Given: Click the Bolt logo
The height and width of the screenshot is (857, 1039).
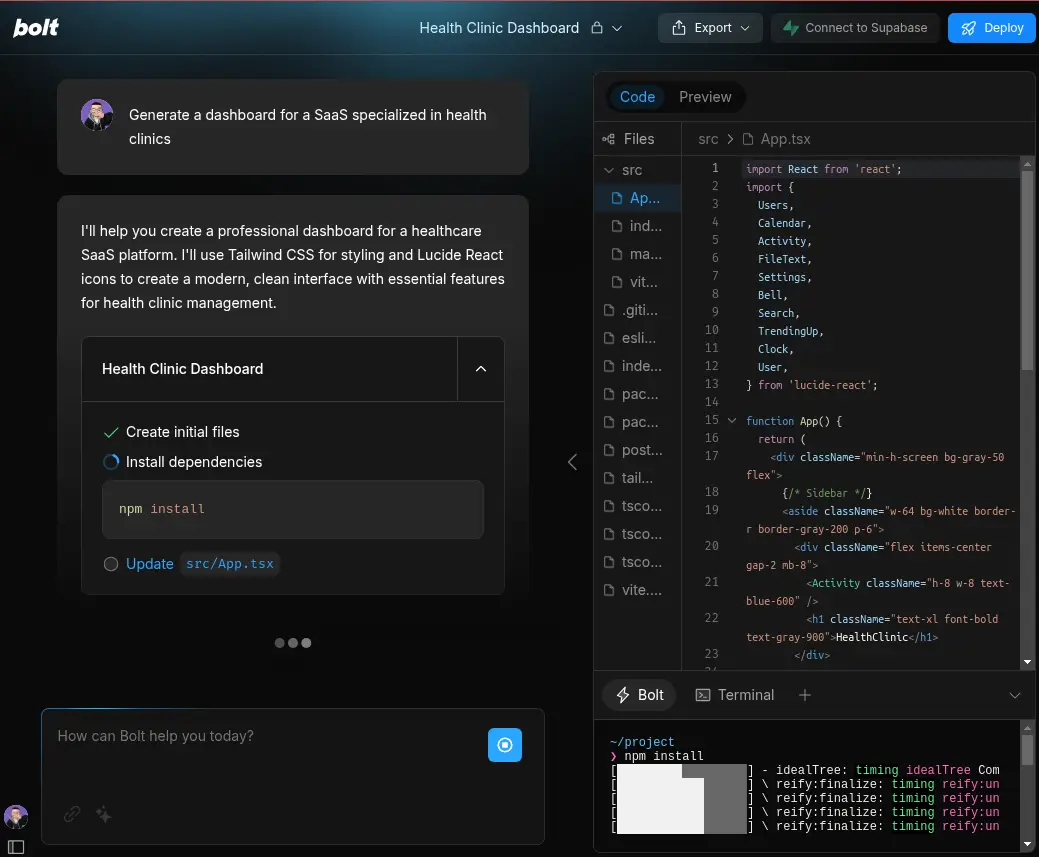Looking at the screenshot, I should coord(36,28).
